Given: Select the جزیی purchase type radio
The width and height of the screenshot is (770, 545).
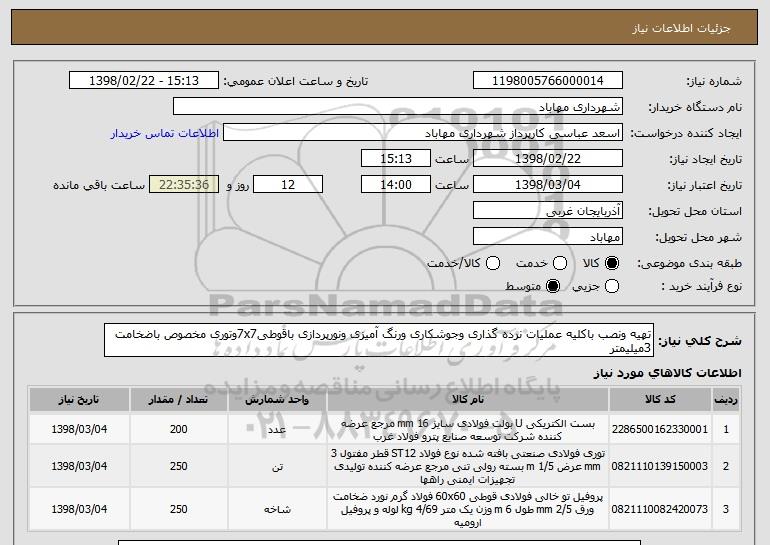Looking at the screenshot, I should click(612, 286).
